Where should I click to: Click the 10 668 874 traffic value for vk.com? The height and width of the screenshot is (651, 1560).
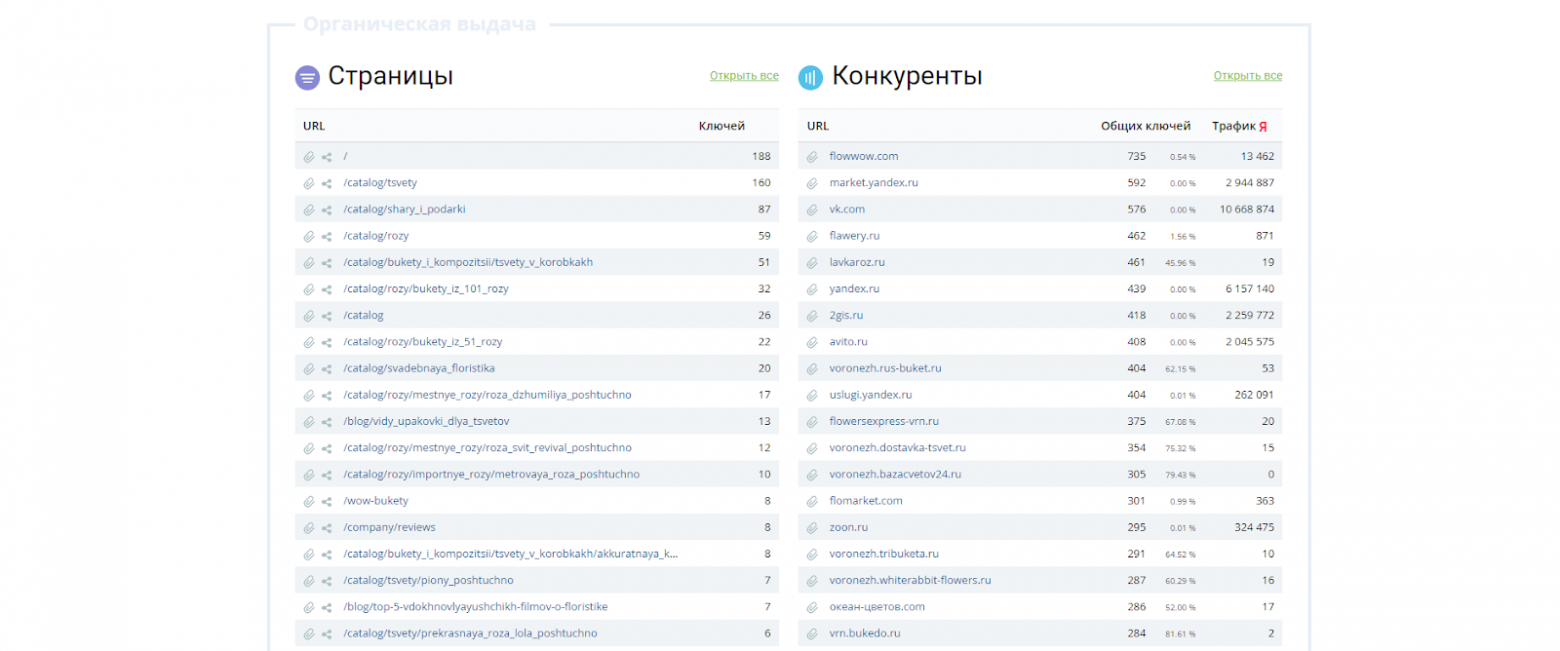pyautogui.click(x=1247, y=210)
